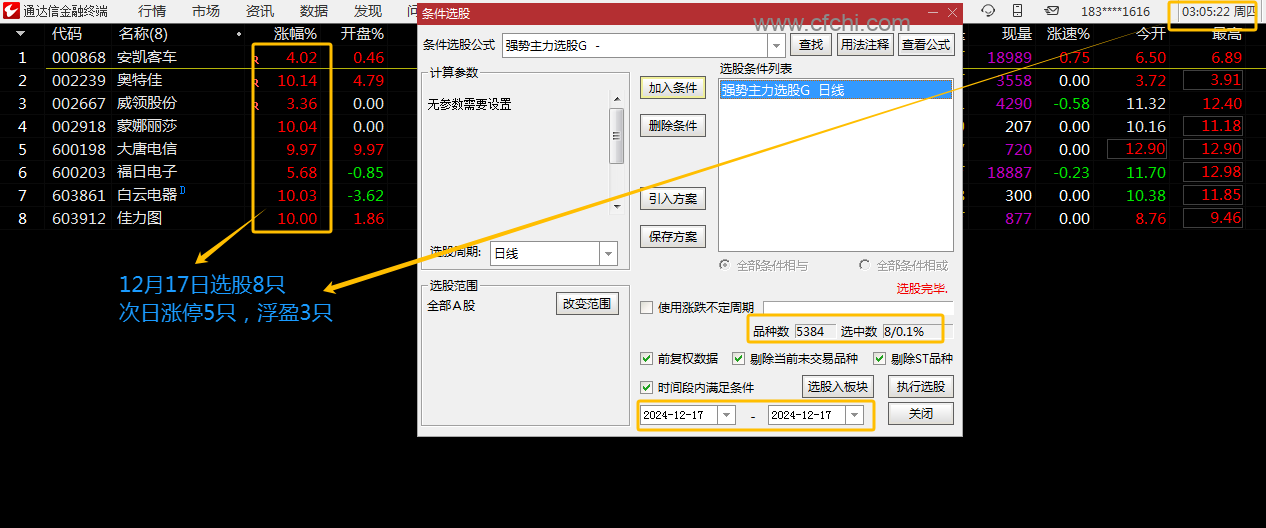Click 保存方案 button
This screenshot has height=528, width=1266.
(x=673, y=237)
